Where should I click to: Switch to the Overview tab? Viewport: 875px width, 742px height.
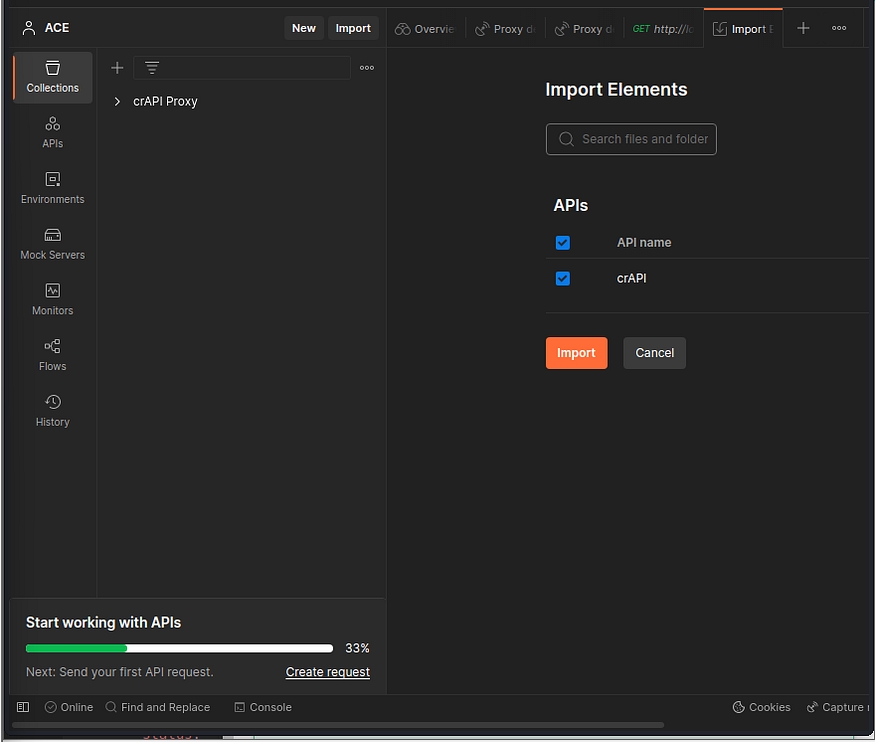click(x=425, y=29)
